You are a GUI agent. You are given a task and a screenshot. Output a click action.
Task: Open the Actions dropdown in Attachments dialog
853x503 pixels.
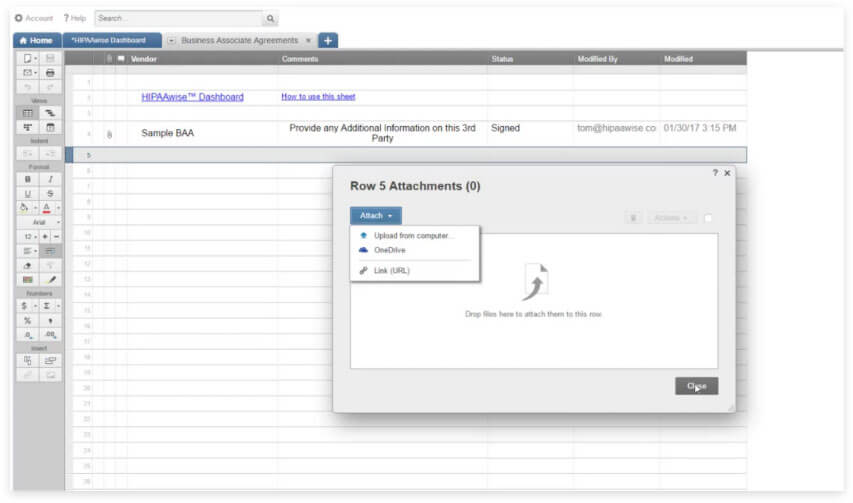tap(671, 218)
